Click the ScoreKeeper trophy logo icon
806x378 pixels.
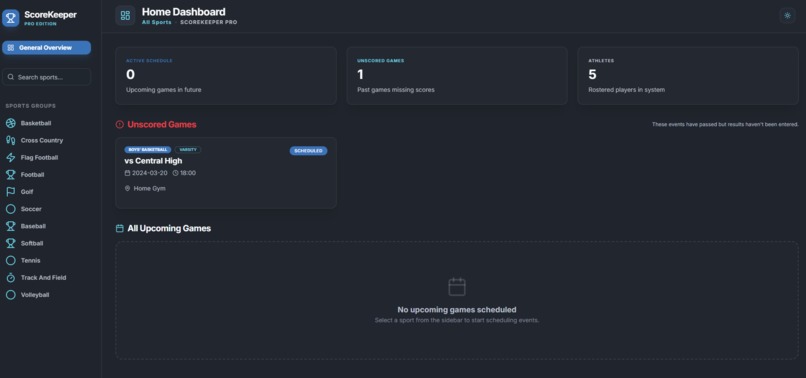[10, 18]
